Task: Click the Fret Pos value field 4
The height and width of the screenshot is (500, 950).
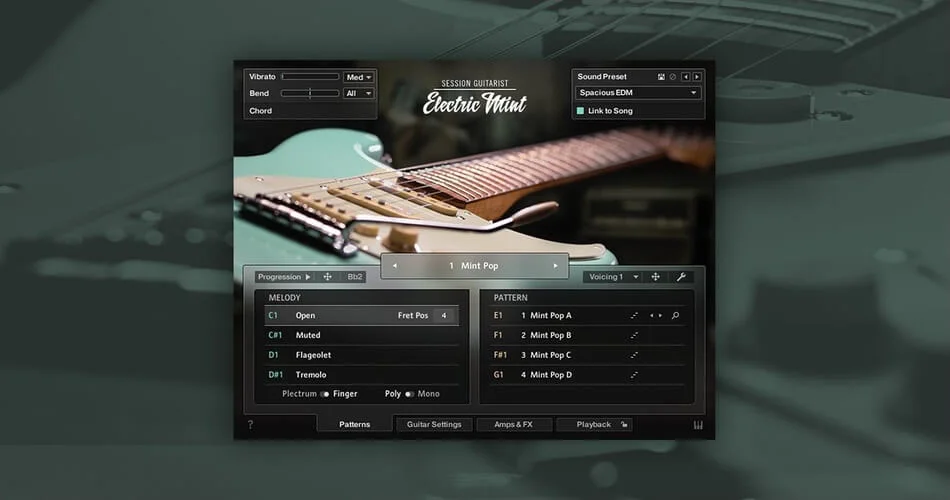Action: (x=444, y=316)
